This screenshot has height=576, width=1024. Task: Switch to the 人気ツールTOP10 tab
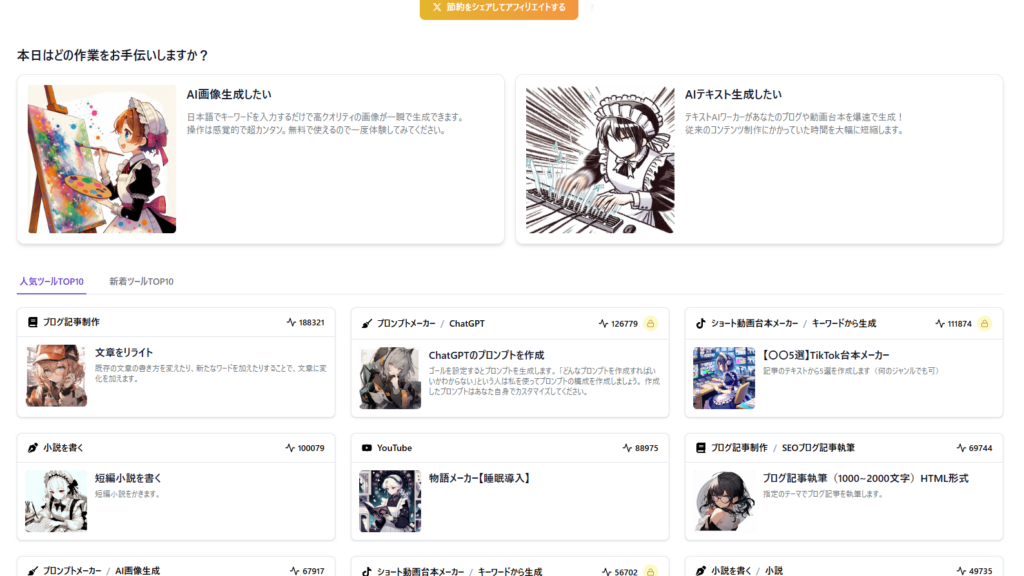(52, 282)
